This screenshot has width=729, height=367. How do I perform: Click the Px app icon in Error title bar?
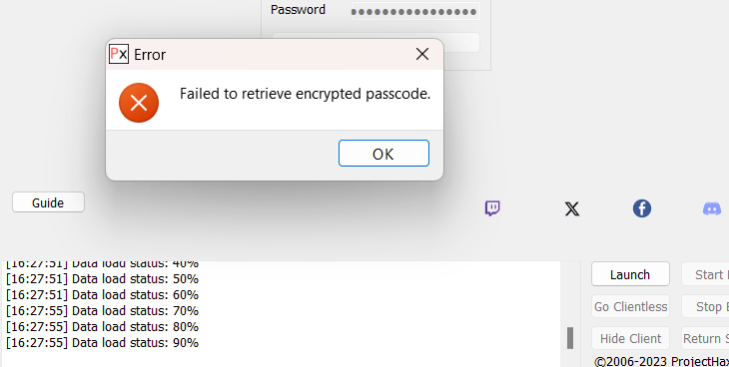coord(119,54)
